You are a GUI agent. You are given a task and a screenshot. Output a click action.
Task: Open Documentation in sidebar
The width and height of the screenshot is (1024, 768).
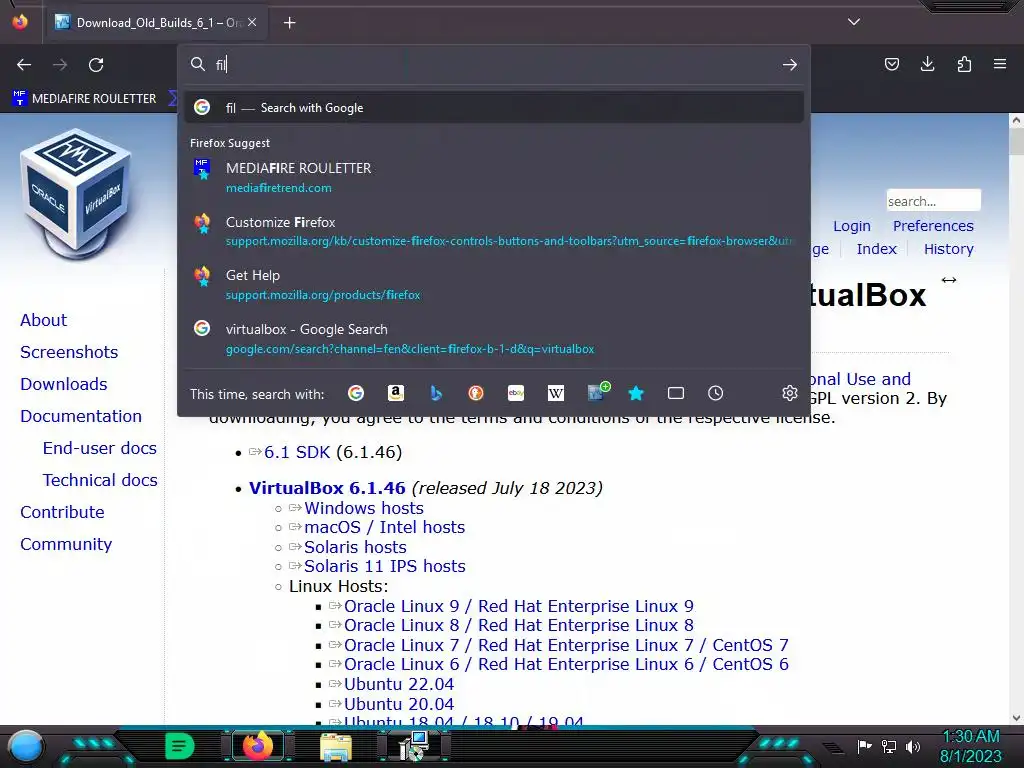point(80,416)
